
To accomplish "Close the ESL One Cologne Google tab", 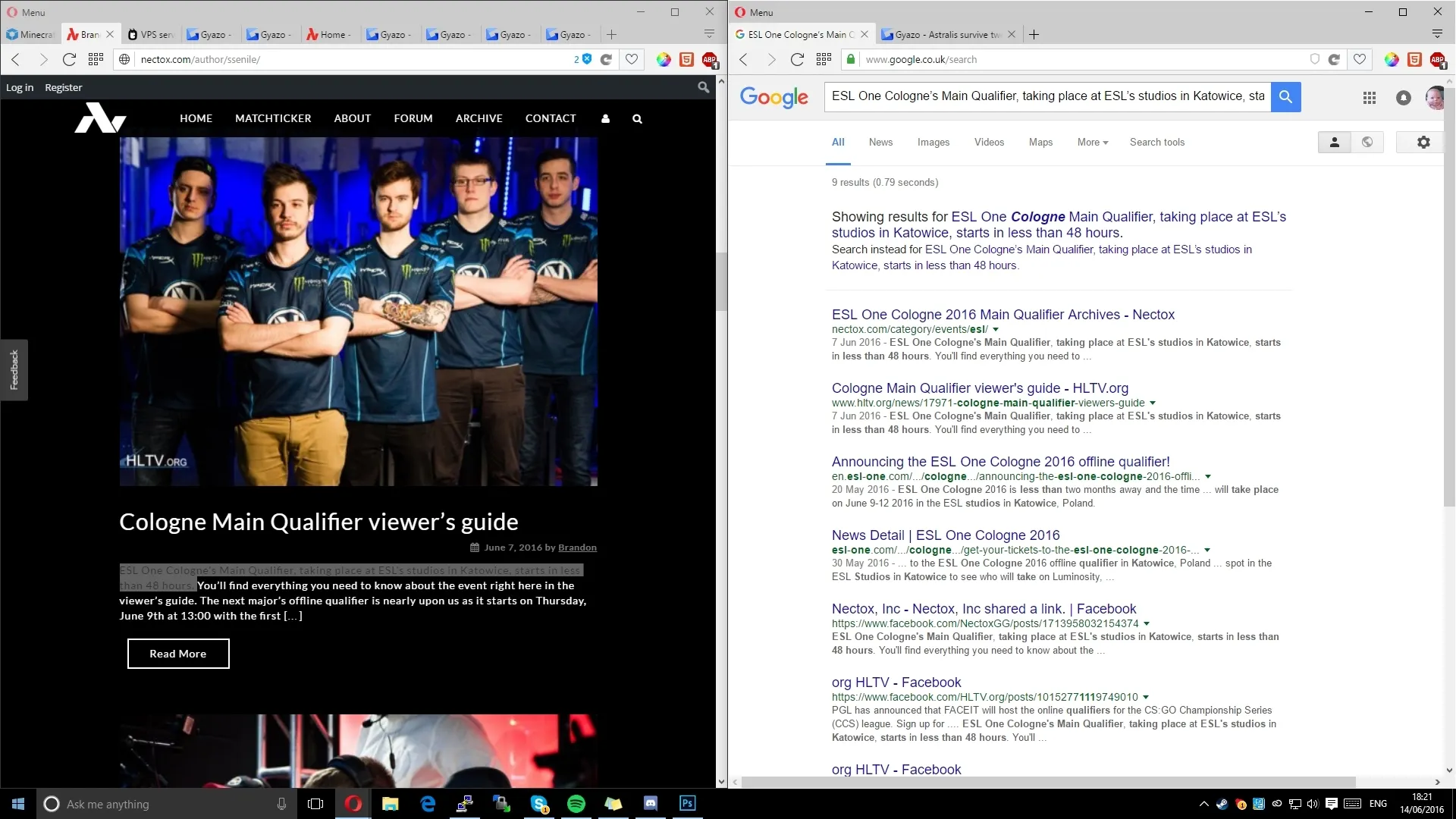I will pos(864,34).
